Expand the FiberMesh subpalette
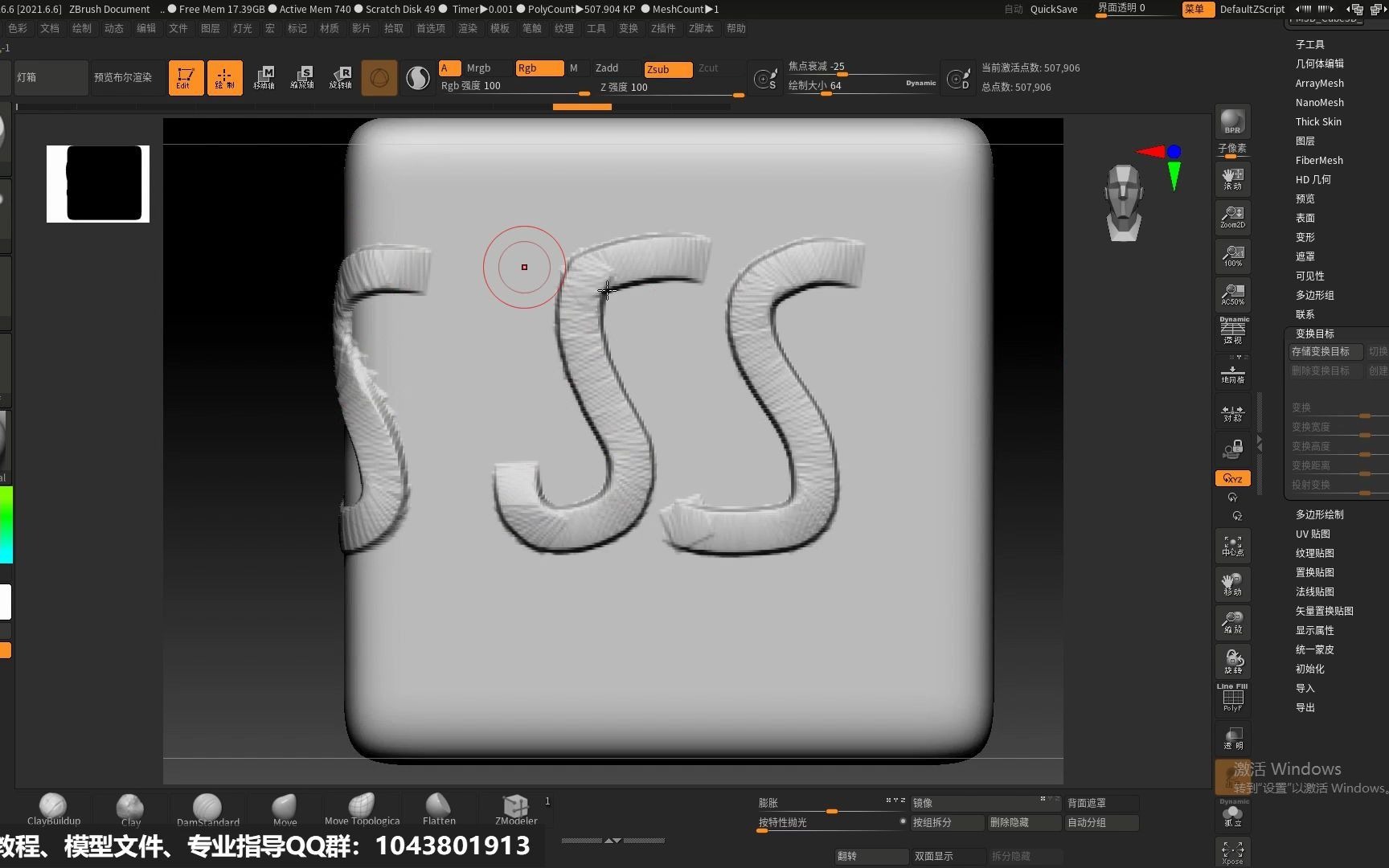 pos(1318,160)
